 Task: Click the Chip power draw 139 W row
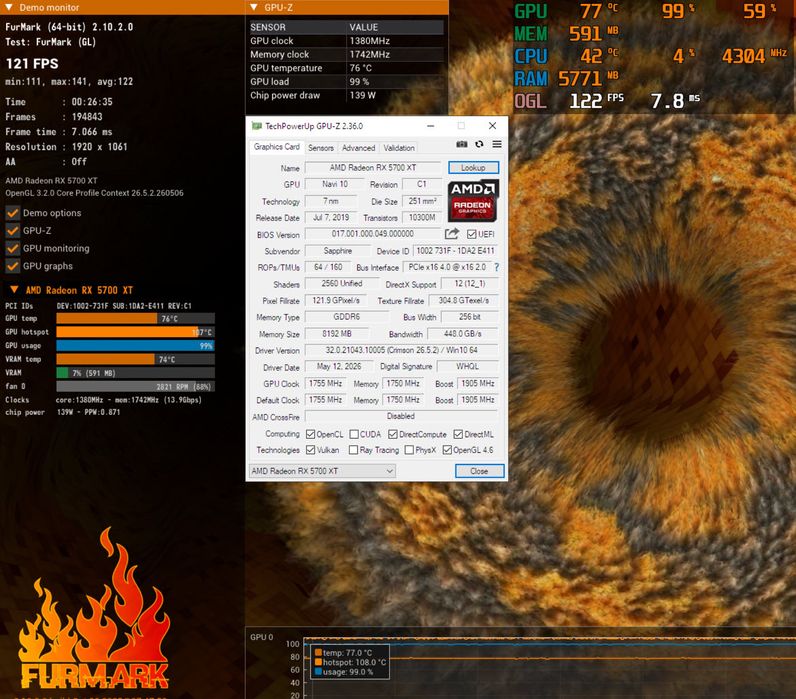346,95
